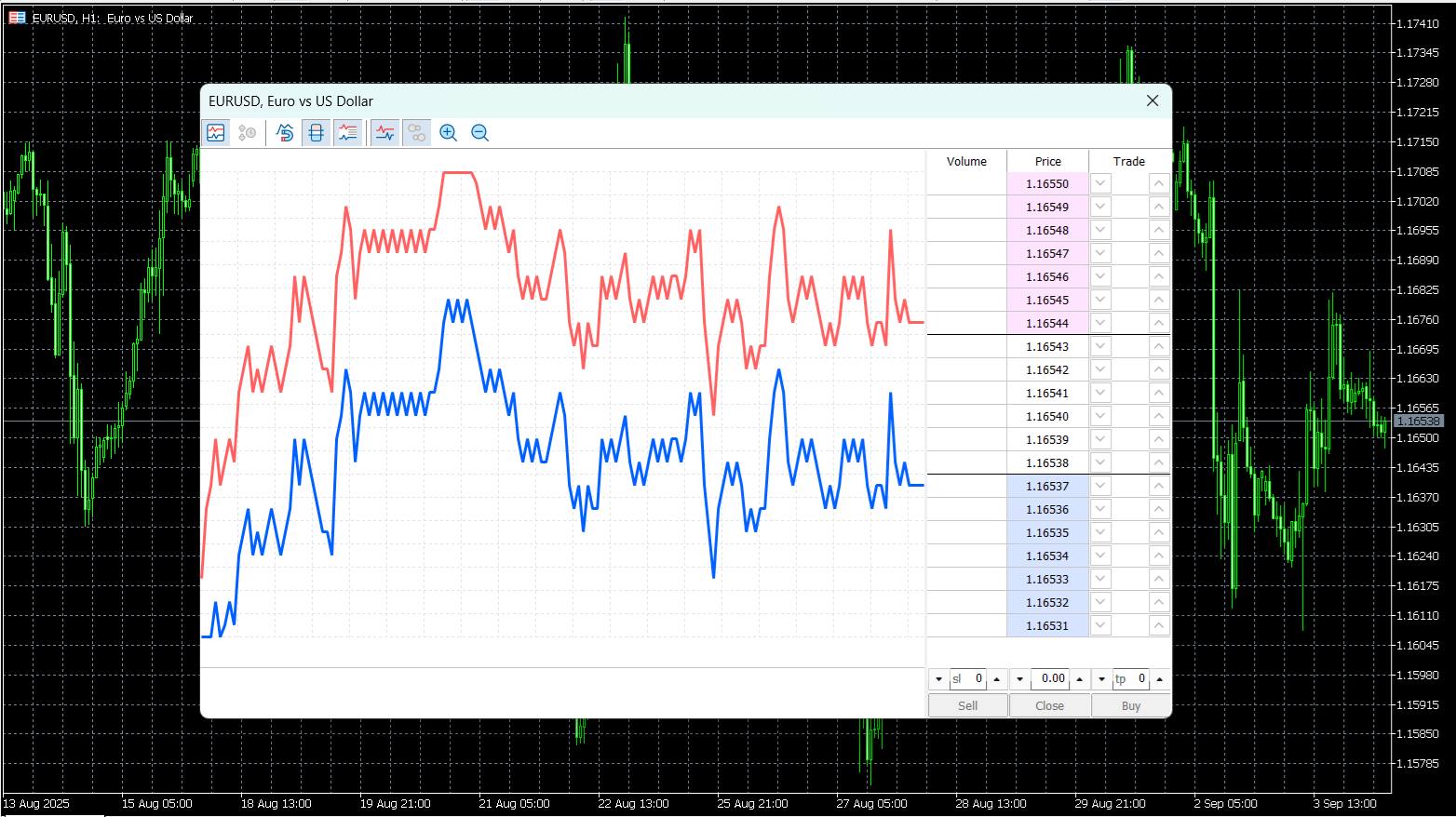1456x817 pixels.
Task: Click the buy arrow on row 1.16531
Action: click(x=1158, y=625)
